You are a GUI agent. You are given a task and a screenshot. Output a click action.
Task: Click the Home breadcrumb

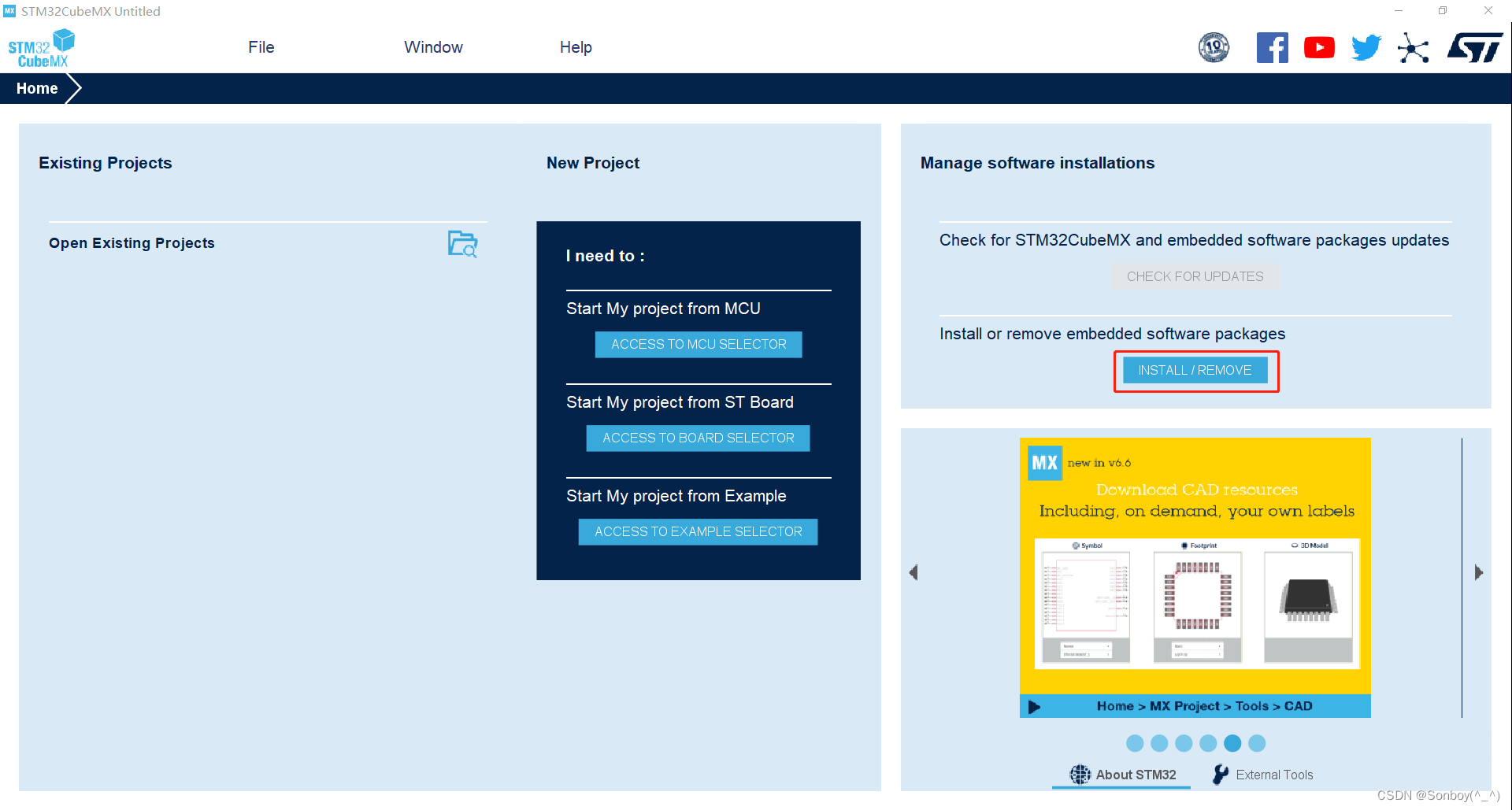pyautogui.click(x=37, y=88)
